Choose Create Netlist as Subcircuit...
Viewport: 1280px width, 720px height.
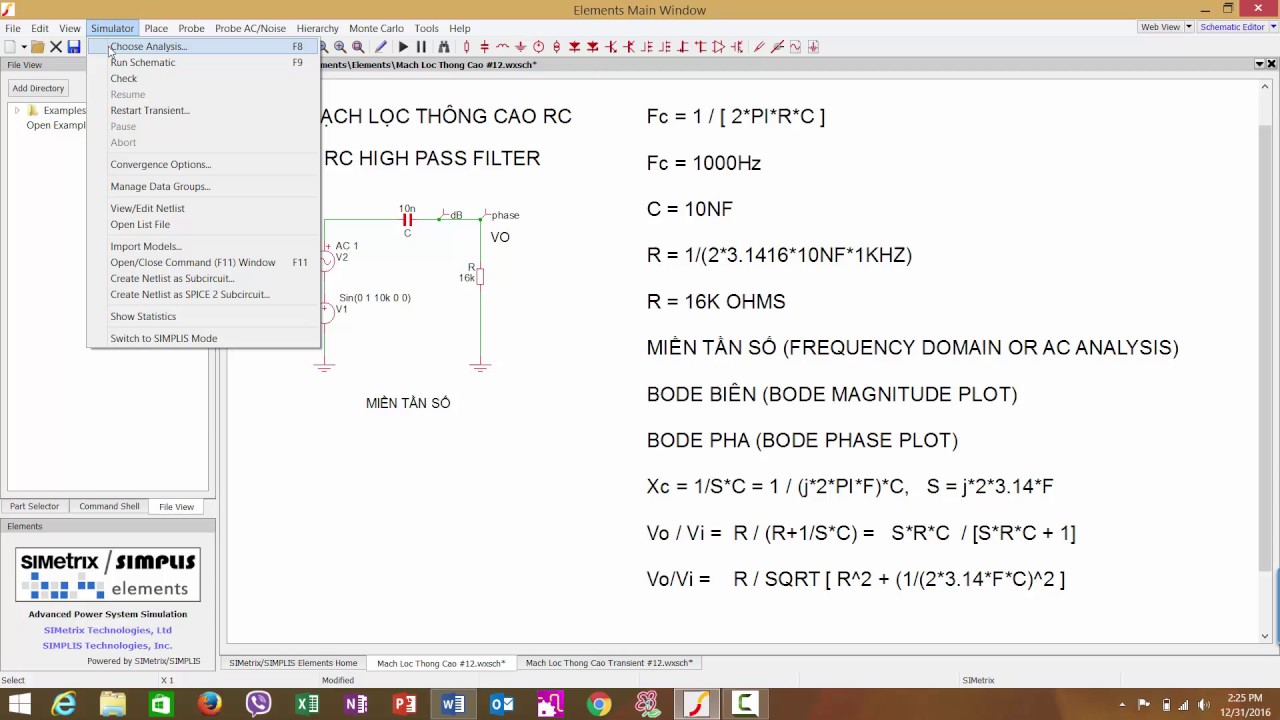[x=204, y=278]
